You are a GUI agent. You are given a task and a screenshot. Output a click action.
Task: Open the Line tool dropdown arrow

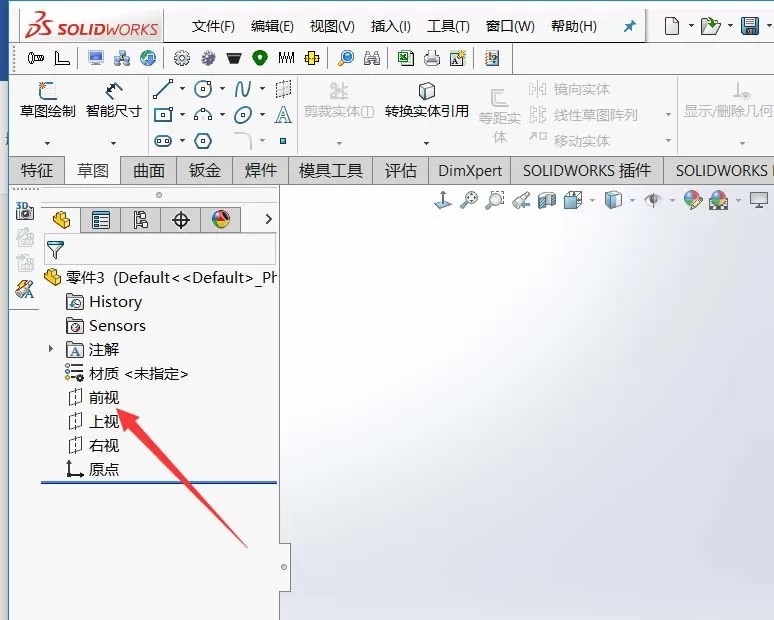182,89
